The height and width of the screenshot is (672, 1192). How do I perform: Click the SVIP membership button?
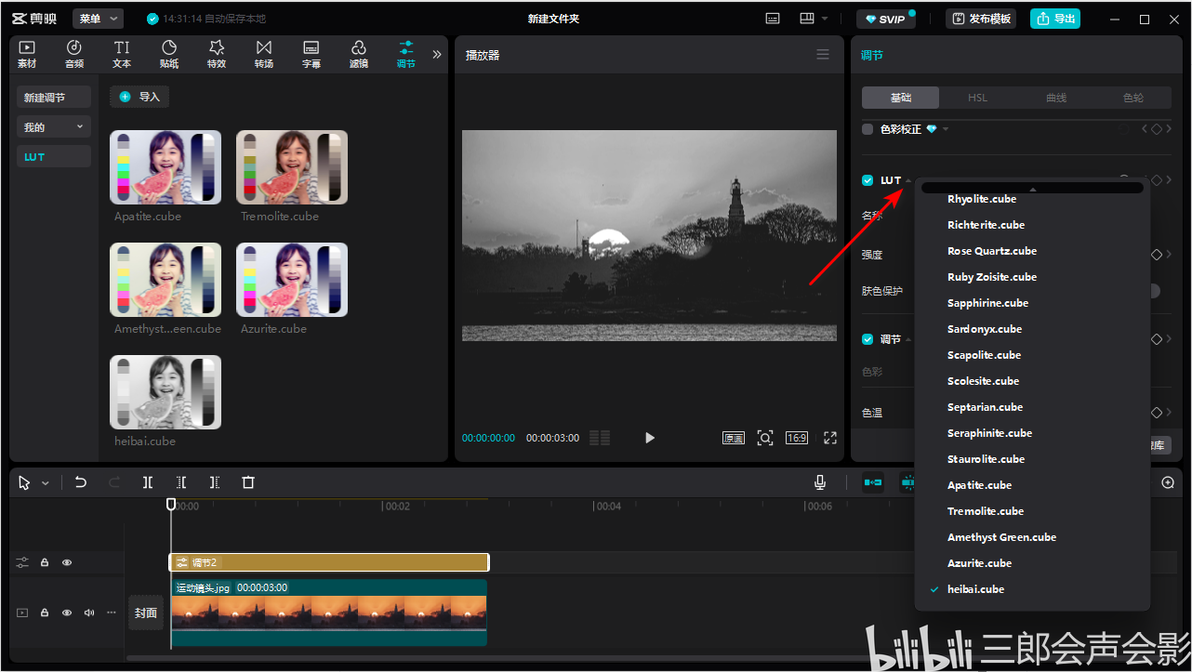click(x=886, y=19)
